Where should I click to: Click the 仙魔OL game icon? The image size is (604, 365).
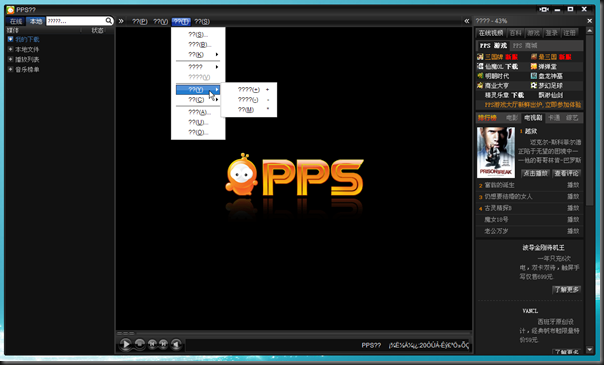[480, 67]
